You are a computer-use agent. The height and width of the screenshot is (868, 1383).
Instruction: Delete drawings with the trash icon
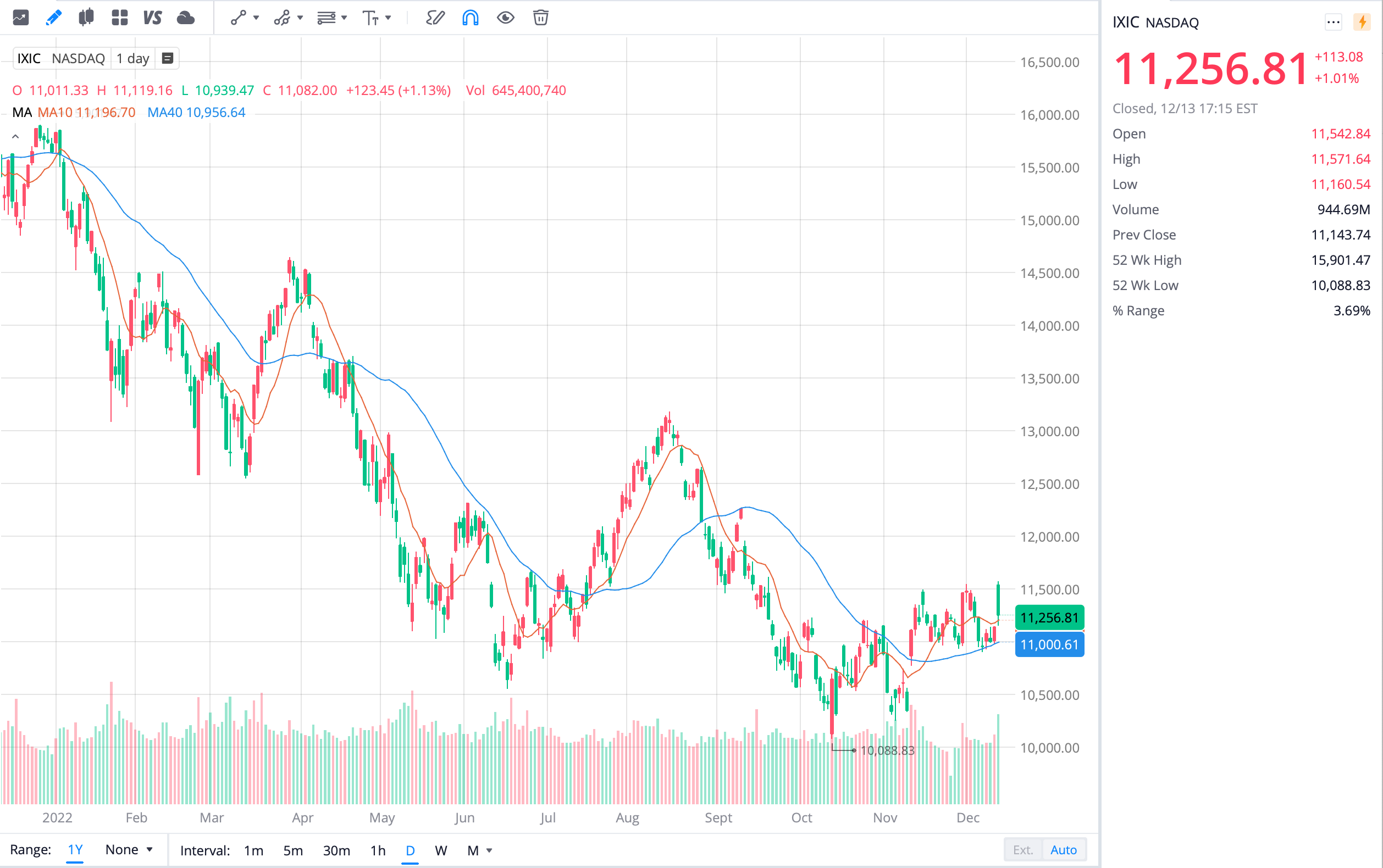tap(540, 18)
